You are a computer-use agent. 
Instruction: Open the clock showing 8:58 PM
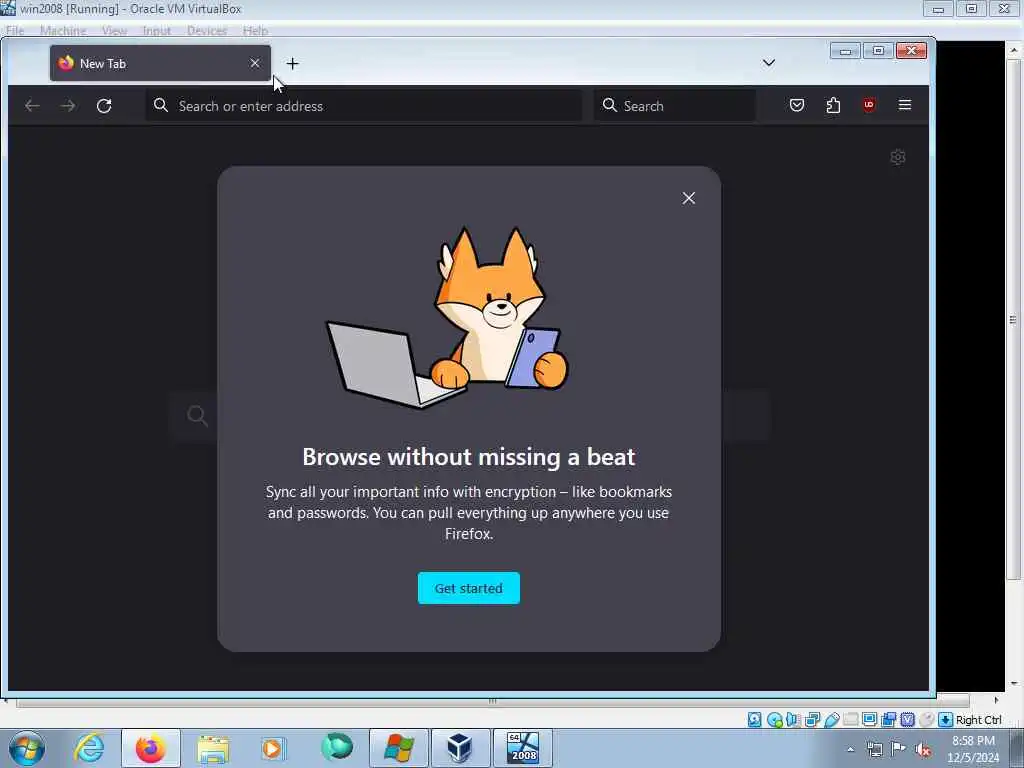coord(973,749)
